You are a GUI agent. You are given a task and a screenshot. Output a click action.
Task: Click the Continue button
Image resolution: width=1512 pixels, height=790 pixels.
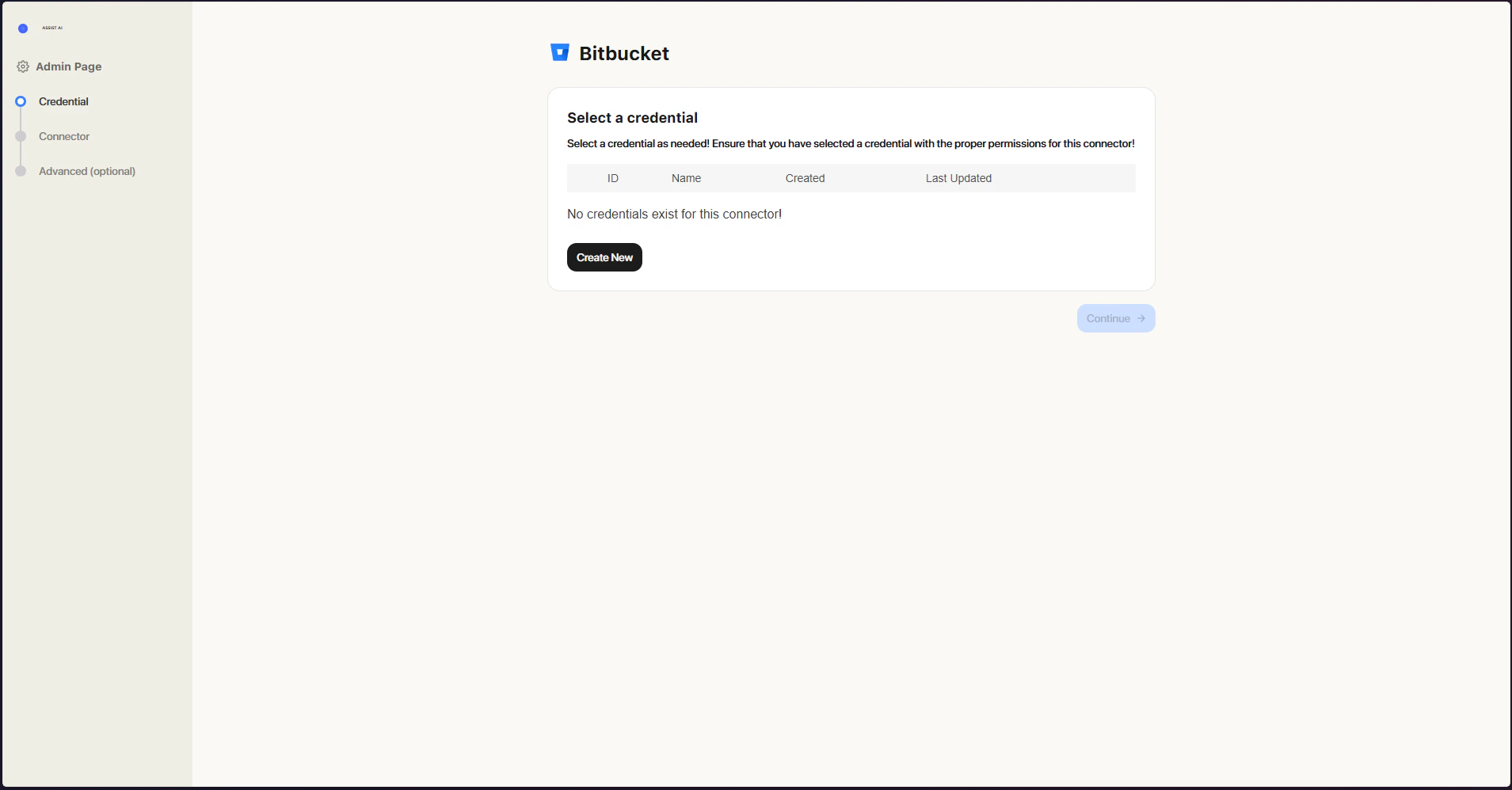(1115, 318)
